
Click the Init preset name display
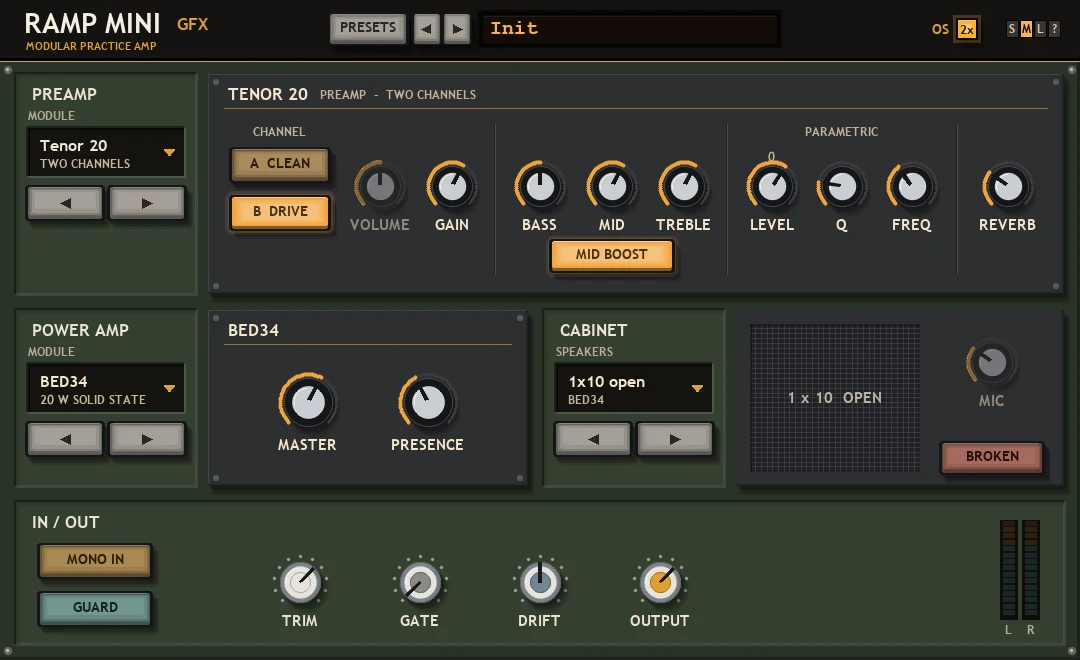coord(630,29)
